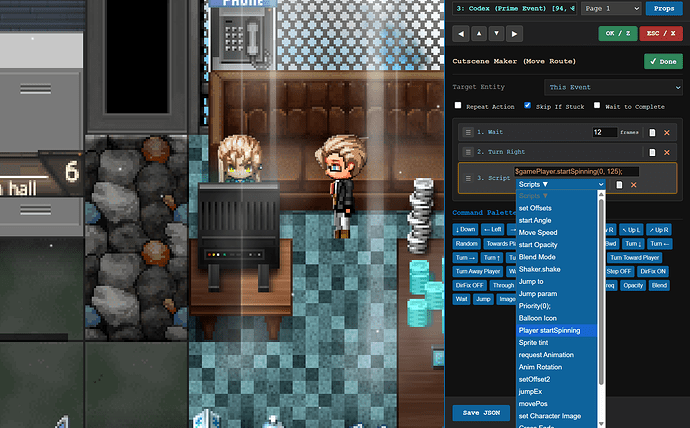Toggle the Repeat Action checkbox
The width and height of the screenshot is (690, 428).
pos(458,106)
